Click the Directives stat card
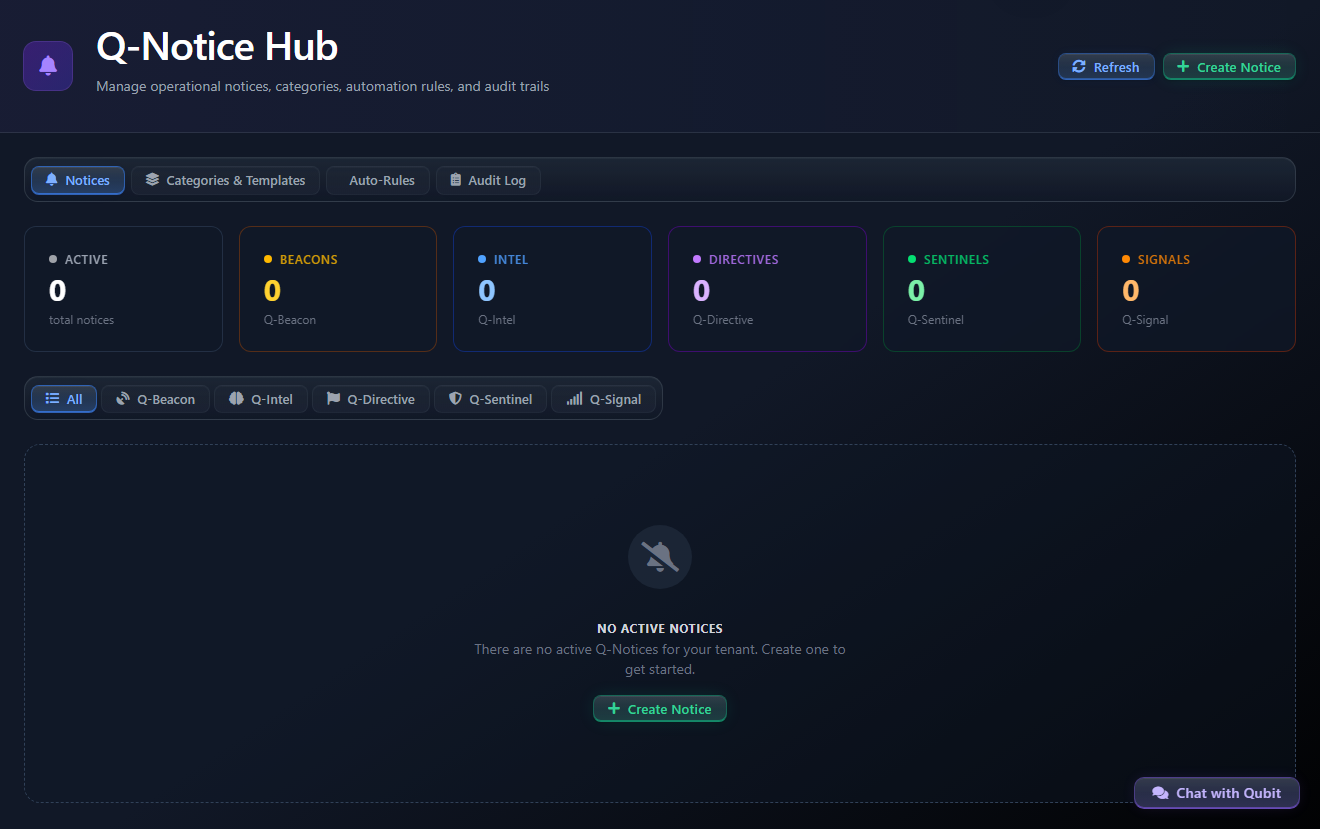The height and width of the screenshot is (829, 1320). point(767,289)
